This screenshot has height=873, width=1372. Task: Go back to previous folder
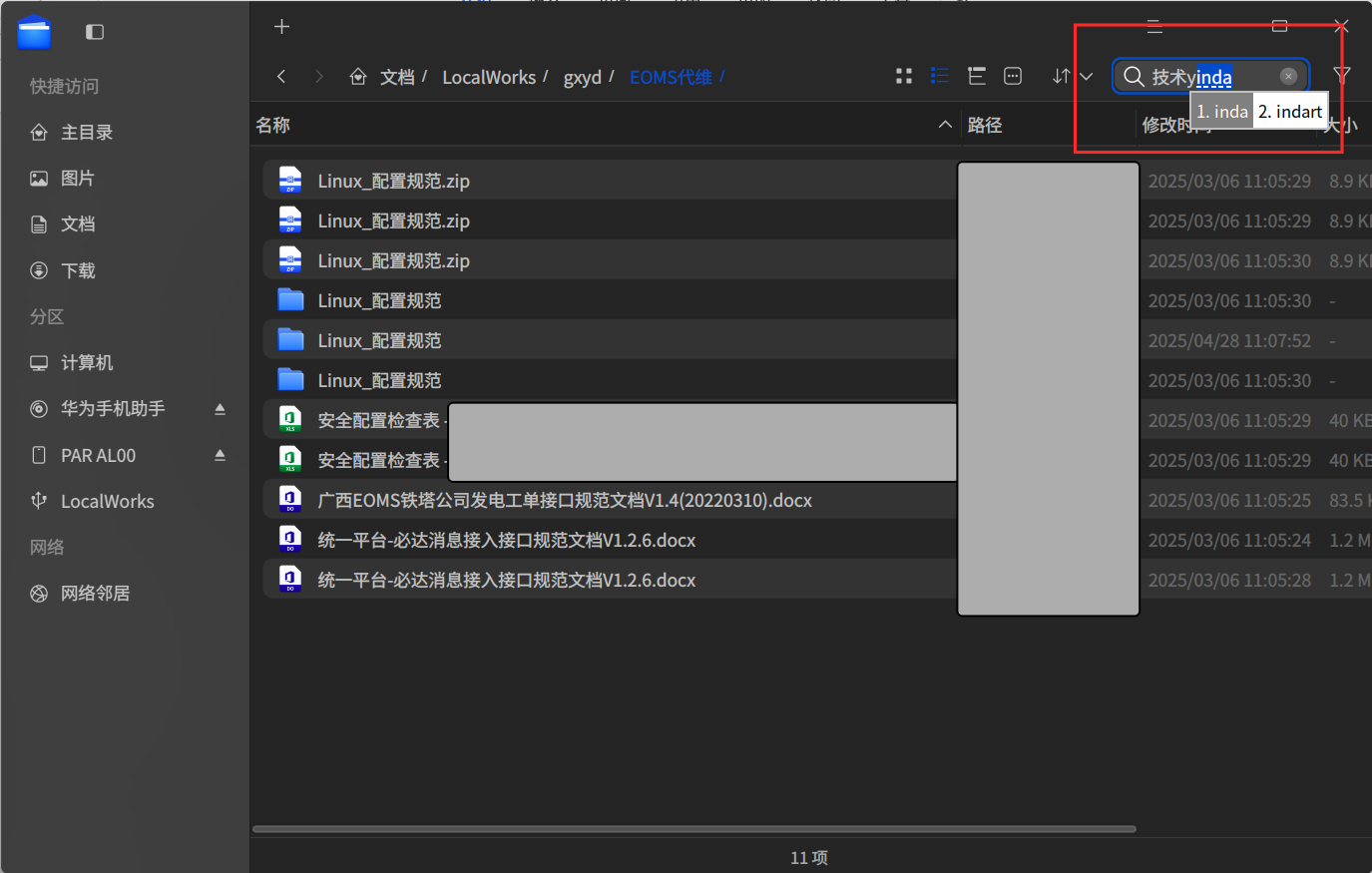[281, 77]
